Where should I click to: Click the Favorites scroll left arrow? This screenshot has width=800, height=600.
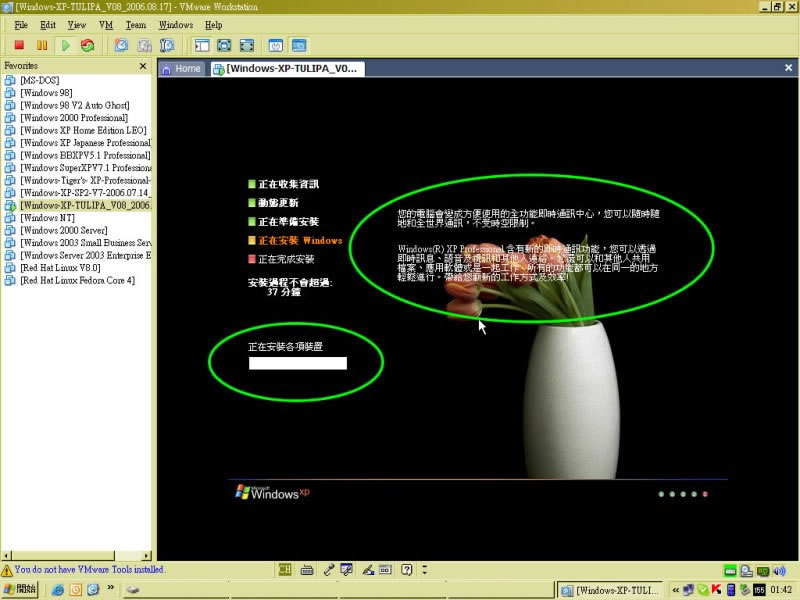(x=7, y=556)
